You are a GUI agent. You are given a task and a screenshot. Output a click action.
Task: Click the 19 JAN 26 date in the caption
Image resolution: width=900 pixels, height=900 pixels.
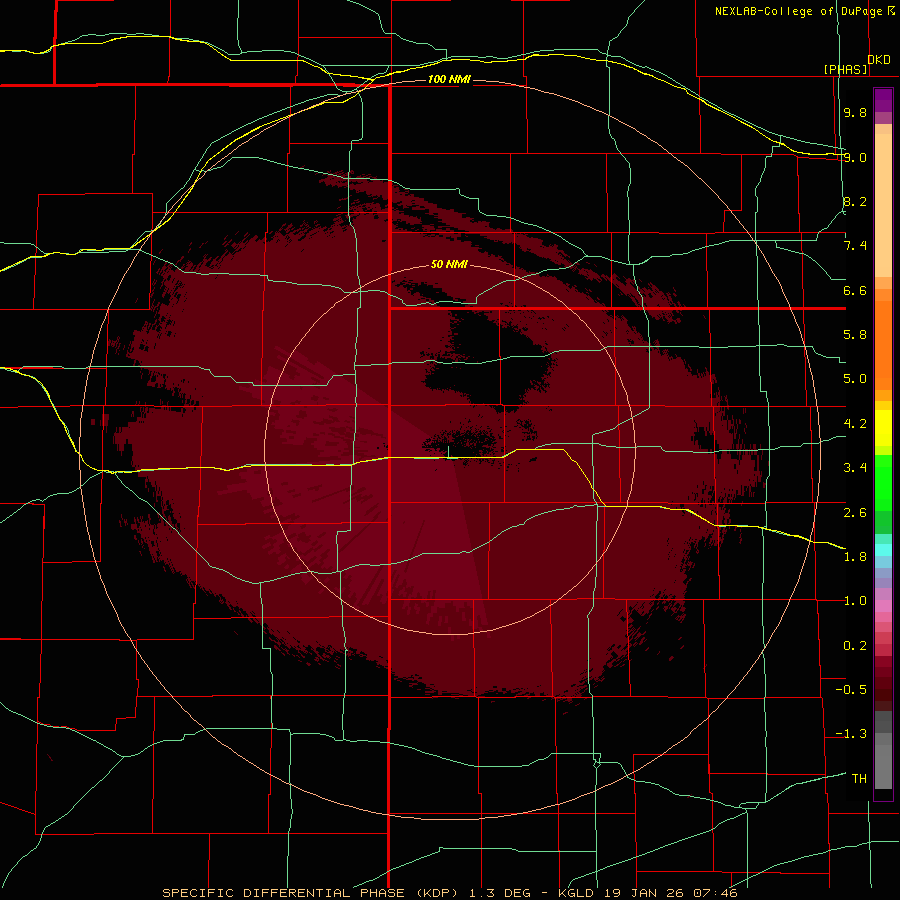click(x=645, y=893)
